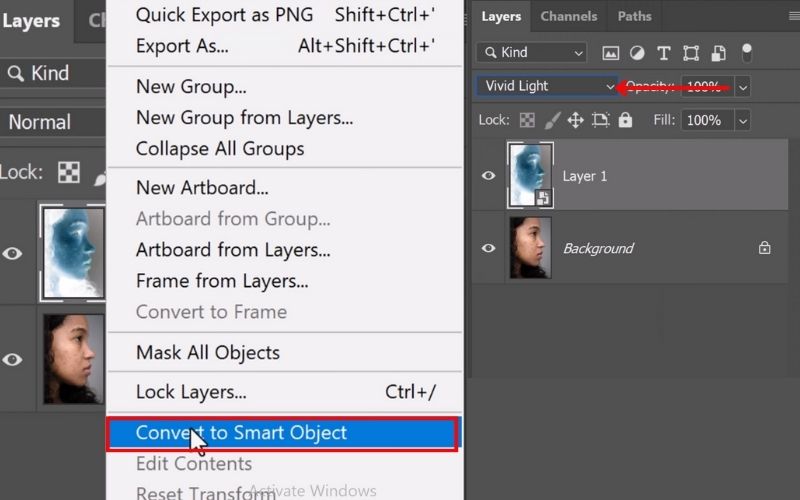This screenshot has height=500, width=800.
Task: Toggle visibility of portrait layer, left panel
Action: (x=12, y=360)
